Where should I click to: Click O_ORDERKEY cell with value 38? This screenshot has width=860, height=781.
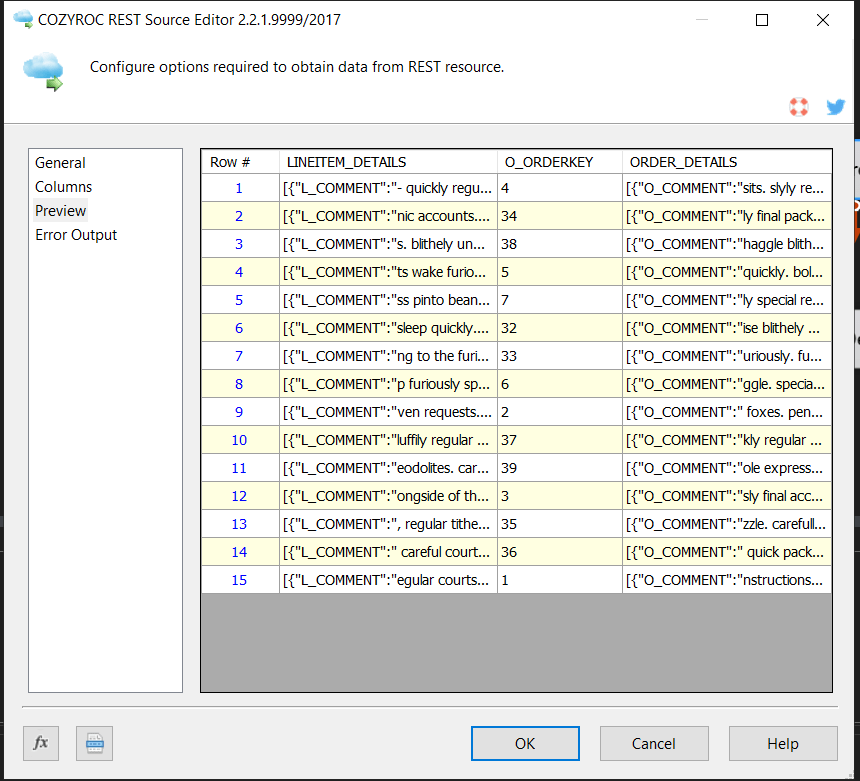(x=560, y=244)
